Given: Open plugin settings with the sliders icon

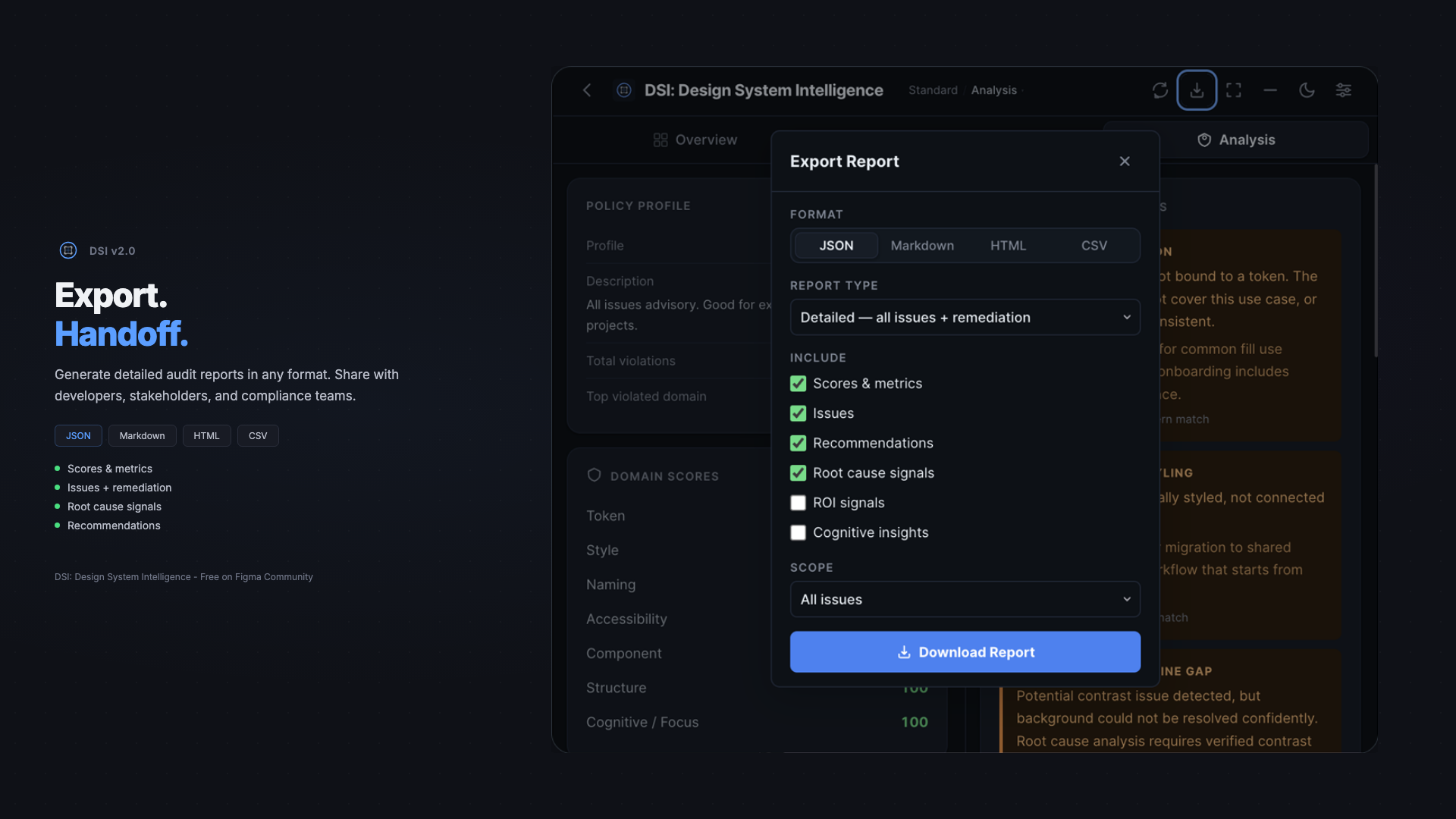Looking at the screenshot, I should tap(1344, 89).
